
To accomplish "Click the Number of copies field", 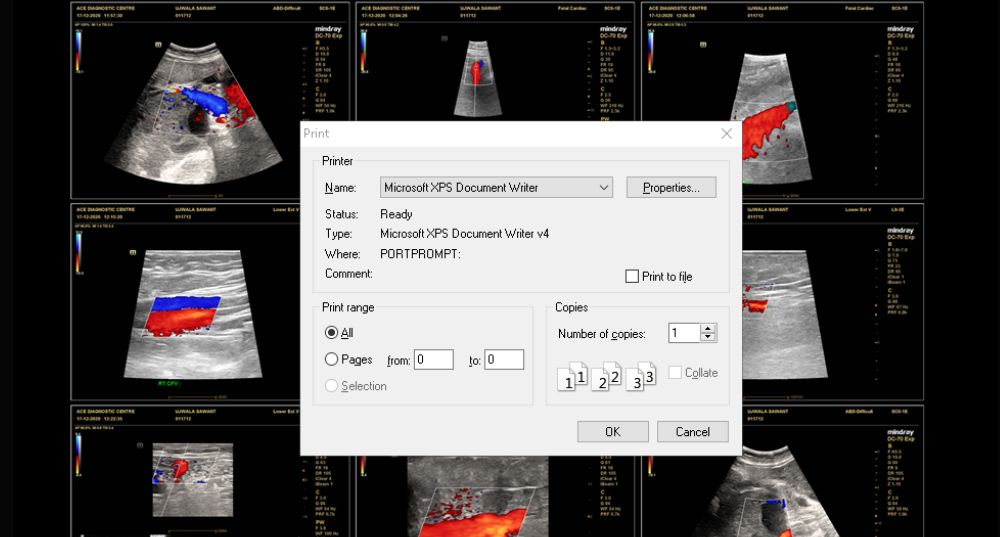I will tap(684, 333).
